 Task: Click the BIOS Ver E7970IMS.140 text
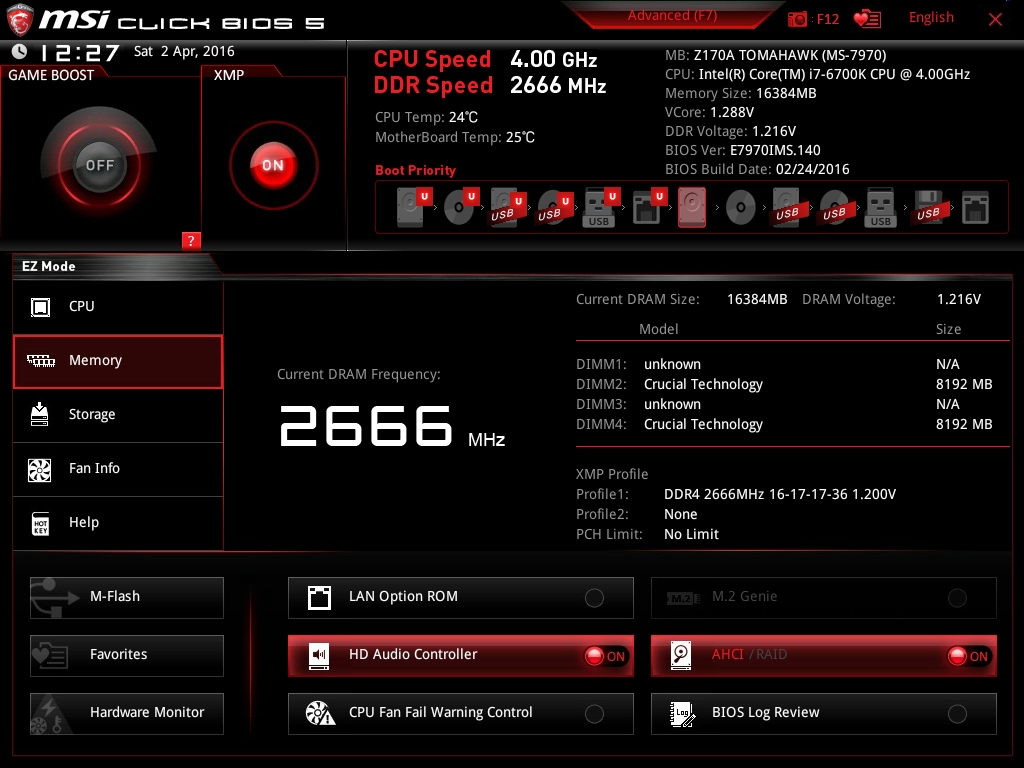tap(743, 150)
